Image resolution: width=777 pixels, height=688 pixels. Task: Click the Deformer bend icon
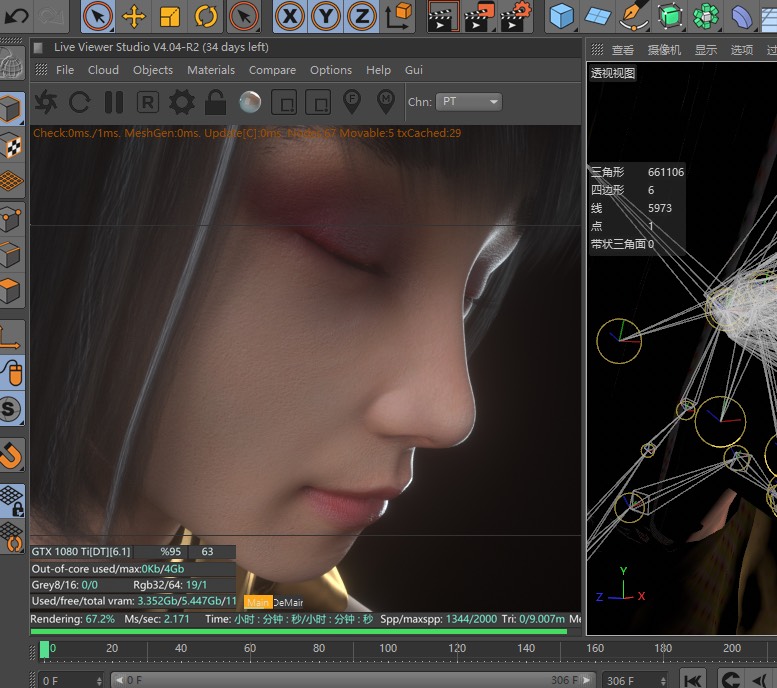pos(741,16)
